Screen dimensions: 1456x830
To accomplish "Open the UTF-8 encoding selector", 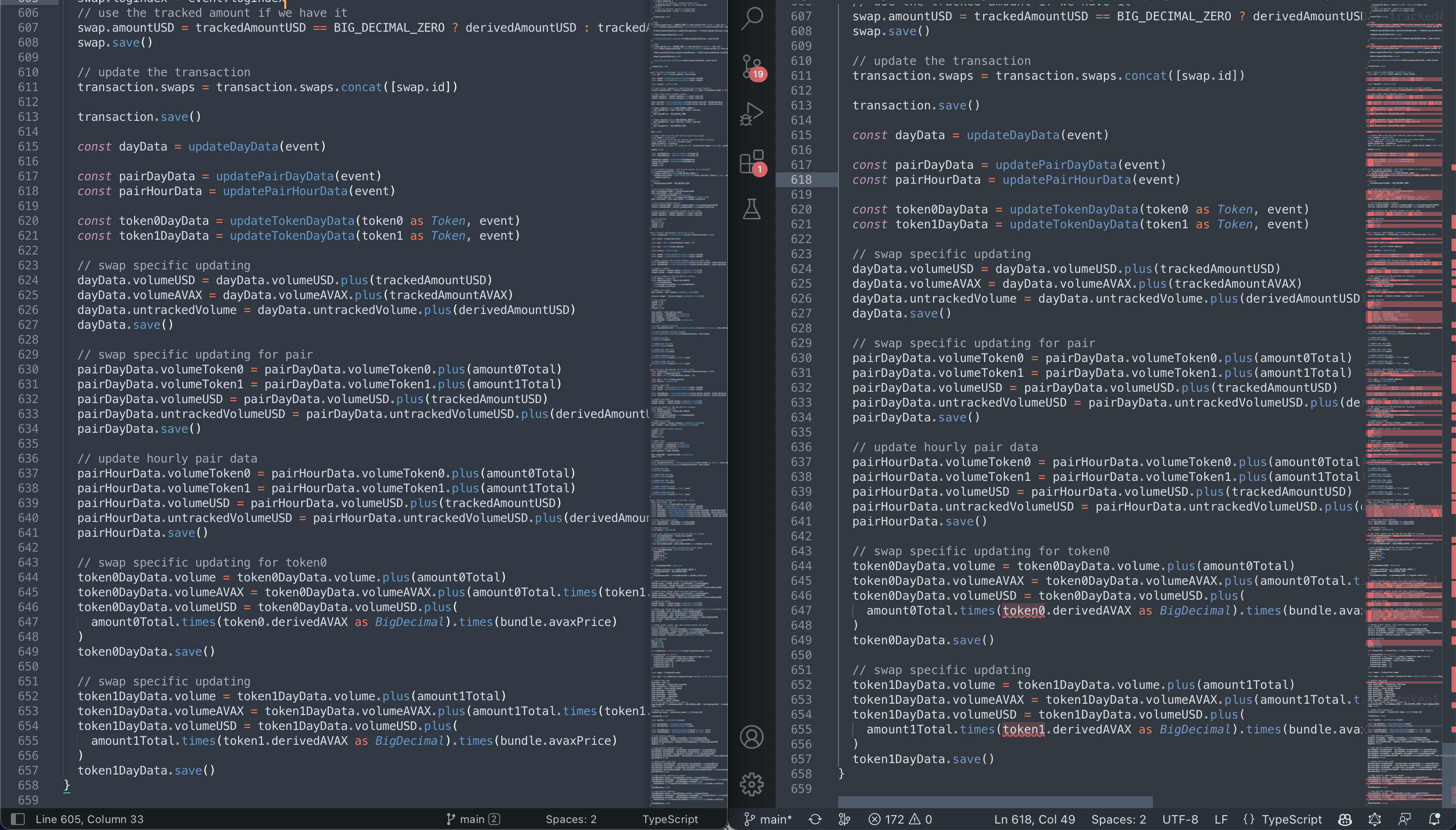I will pos(1180,819).
